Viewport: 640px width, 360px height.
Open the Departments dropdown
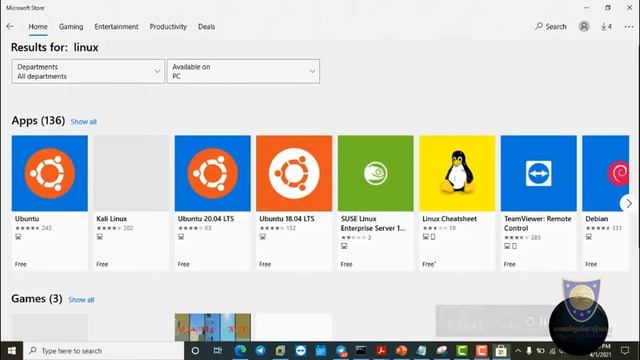88,71
